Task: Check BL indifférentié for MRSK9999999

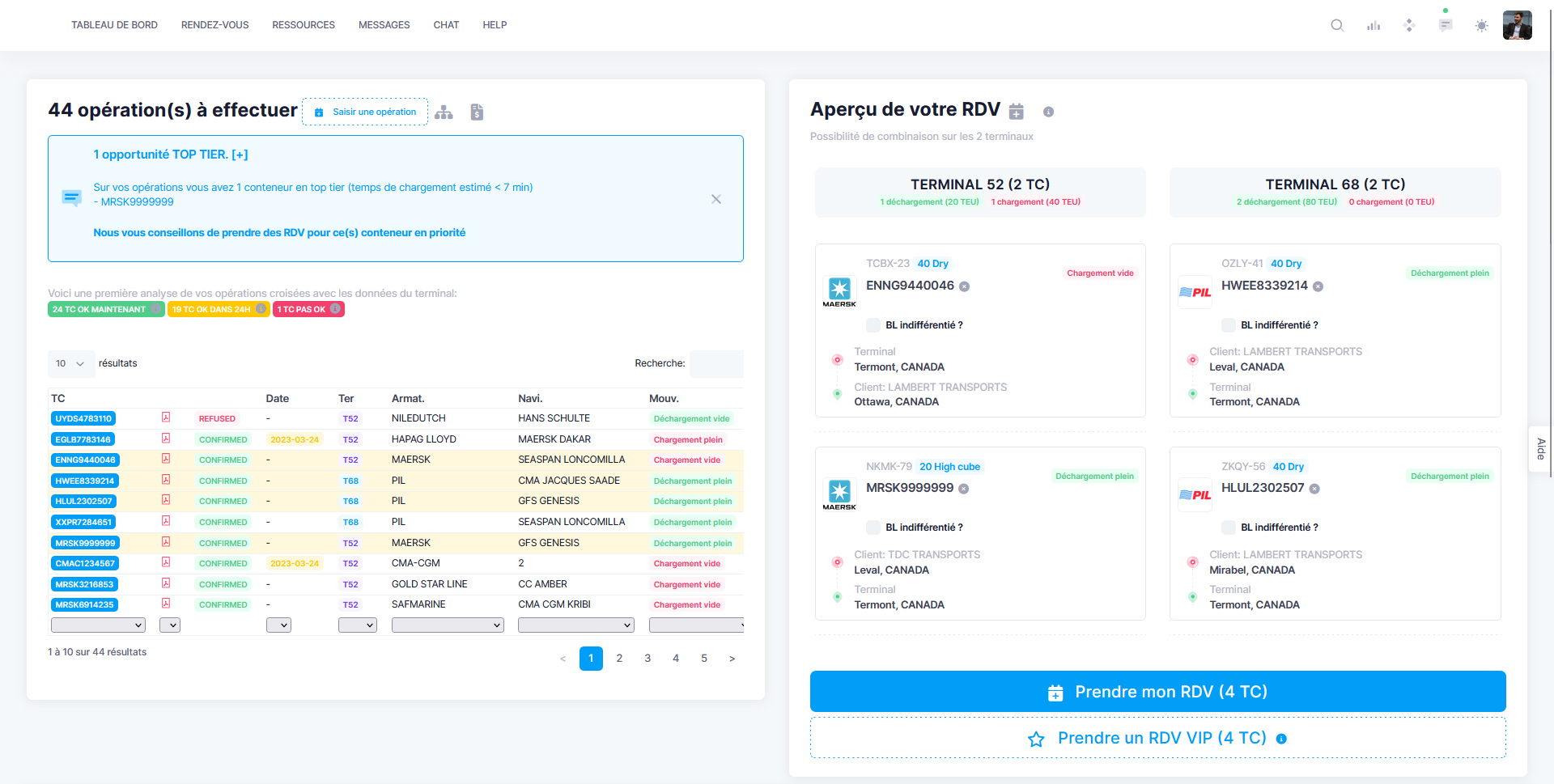Action: (873, 528)
